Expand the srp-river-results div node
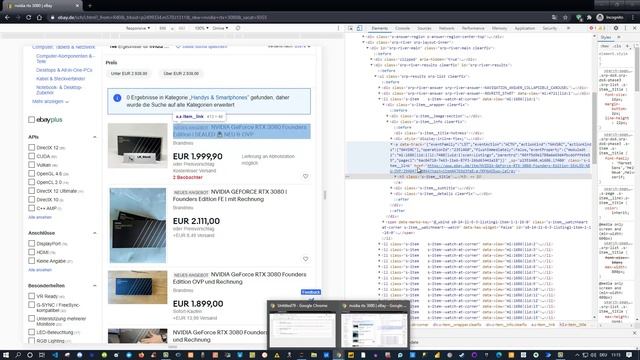 pos(371,65)
